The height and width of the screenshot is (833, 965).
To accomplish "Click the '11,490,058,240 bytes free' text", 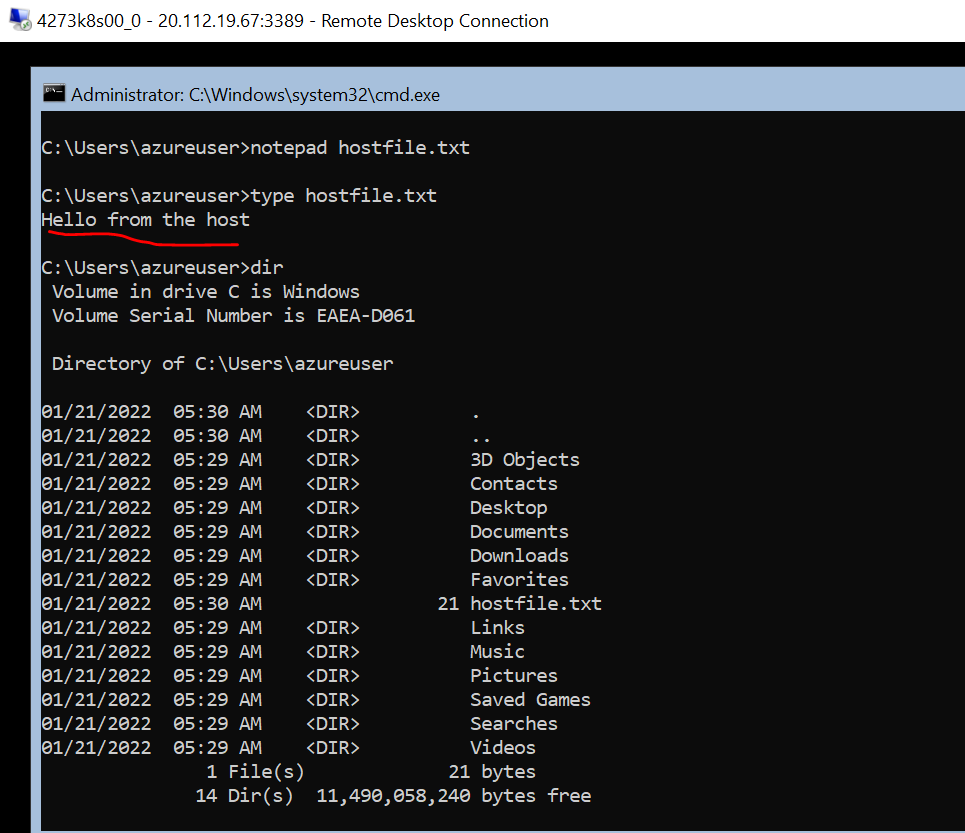I will point(453,796).
